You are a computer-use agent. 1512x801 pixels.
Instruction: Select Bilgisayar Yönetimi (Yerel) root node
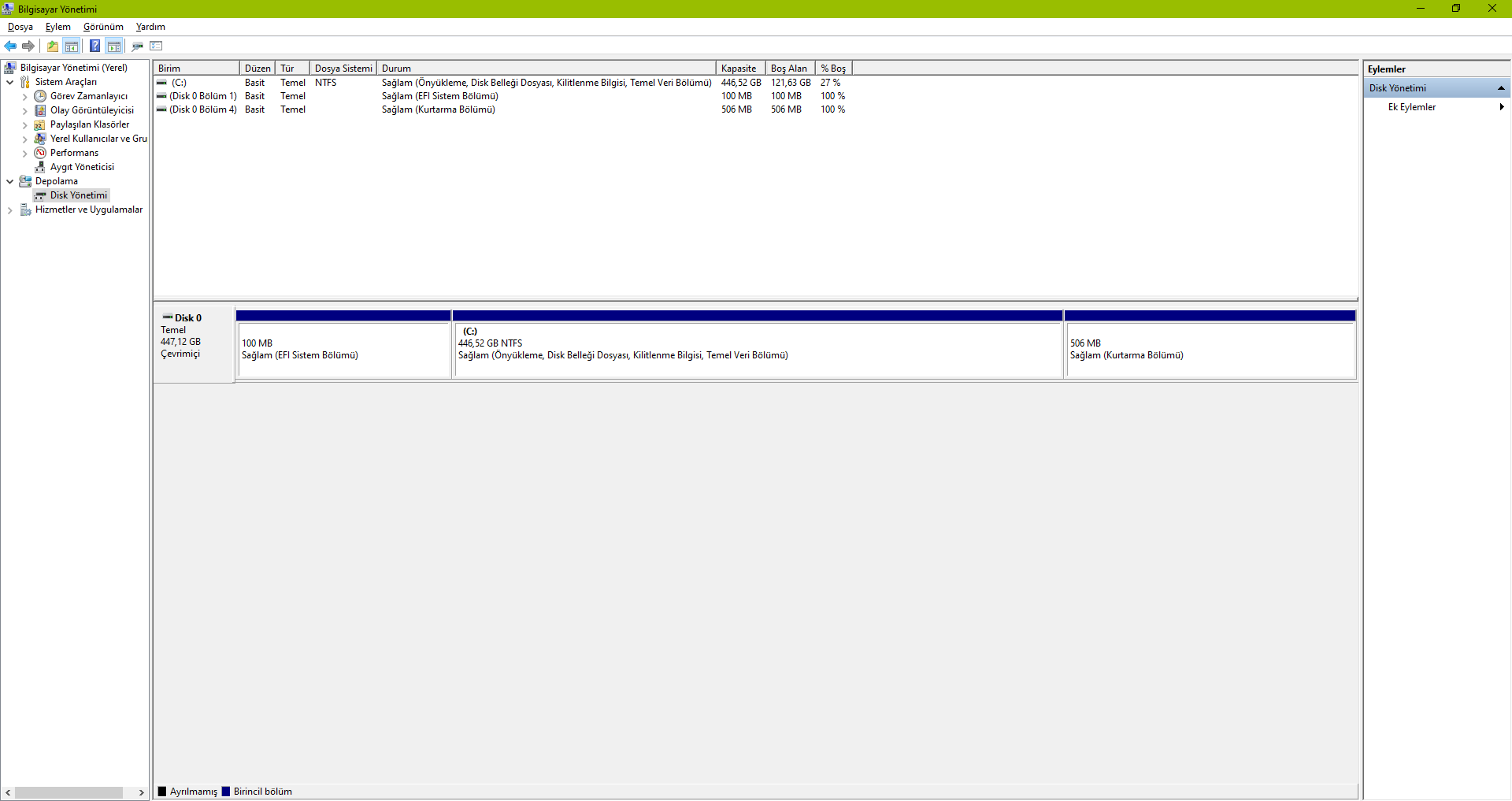click(x=73, y=68)
